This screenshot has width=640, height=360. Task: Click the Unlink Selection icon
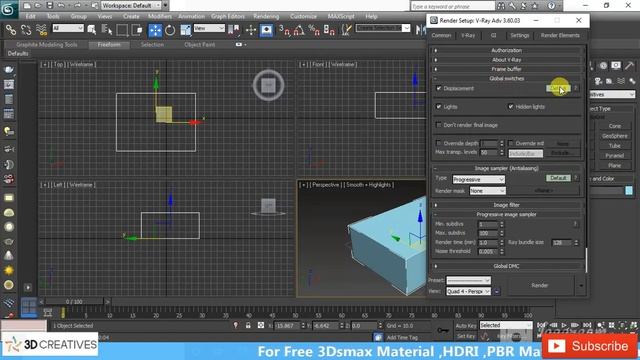click(x=26, y=30)
